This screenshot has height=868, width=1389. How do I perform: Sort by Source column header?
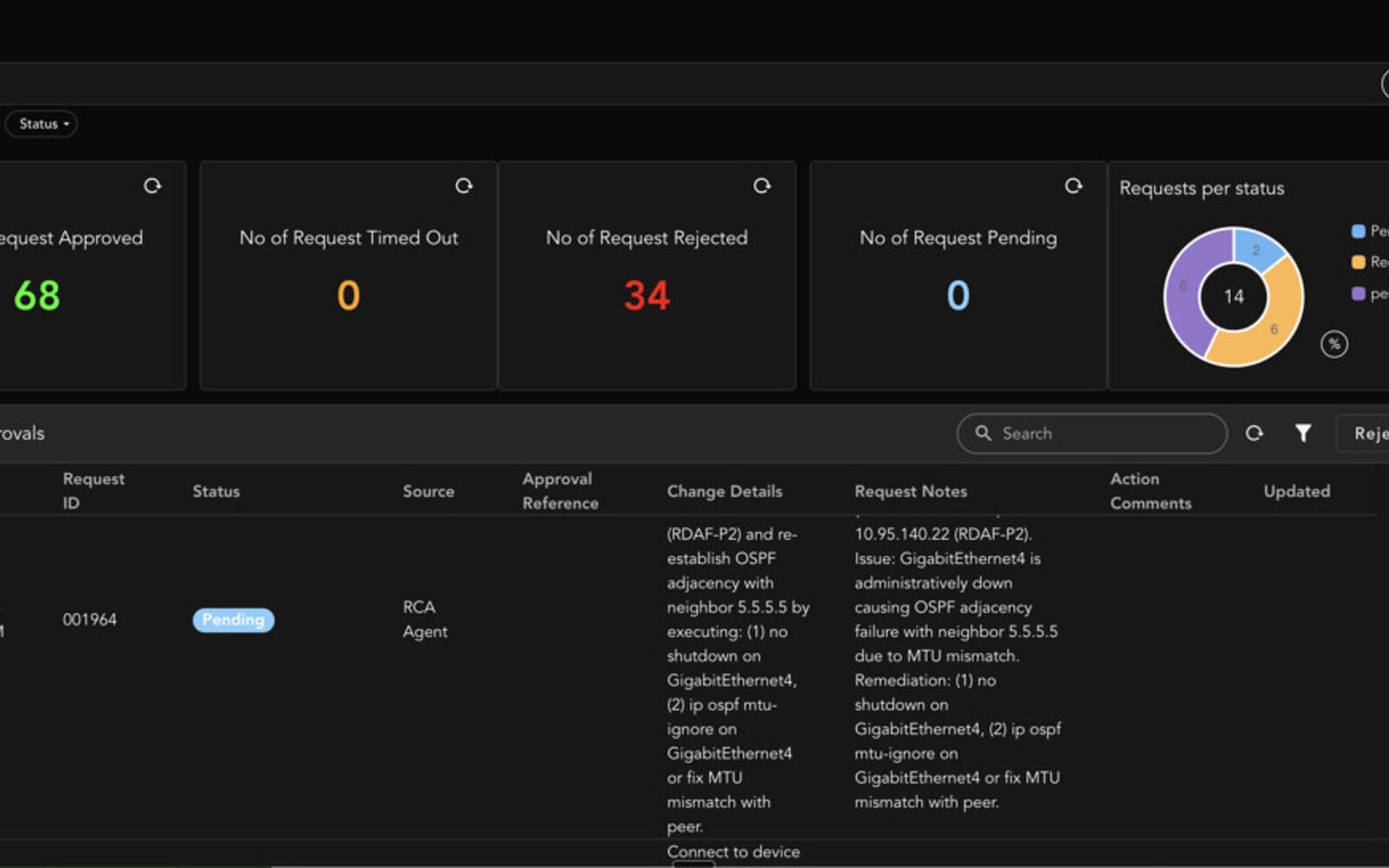tap(428, 491)
